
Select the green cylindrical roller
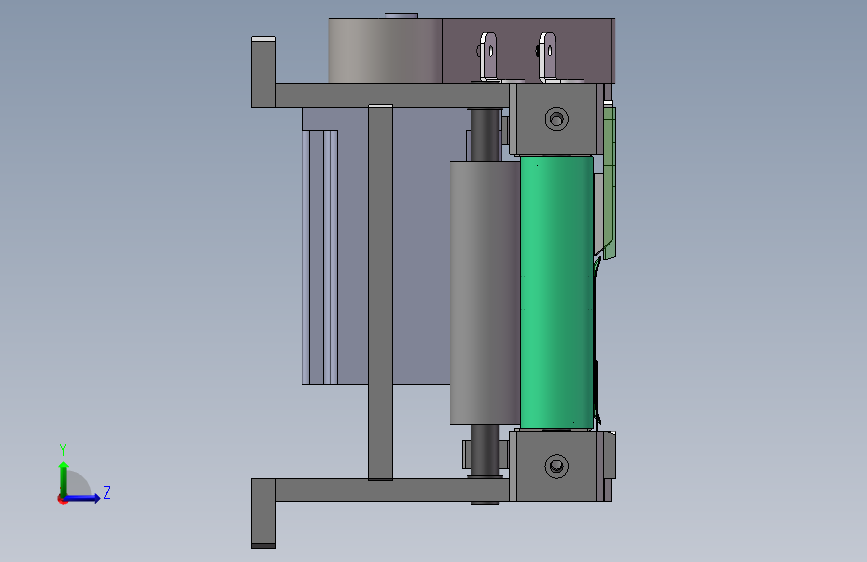click(556, 292)
